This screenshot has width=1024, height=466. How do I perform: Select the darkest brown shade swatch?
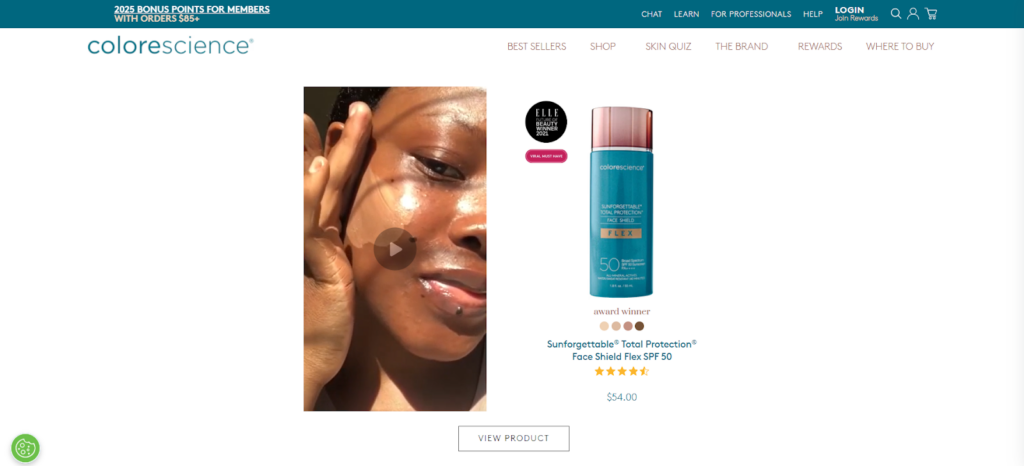point(639,326)
